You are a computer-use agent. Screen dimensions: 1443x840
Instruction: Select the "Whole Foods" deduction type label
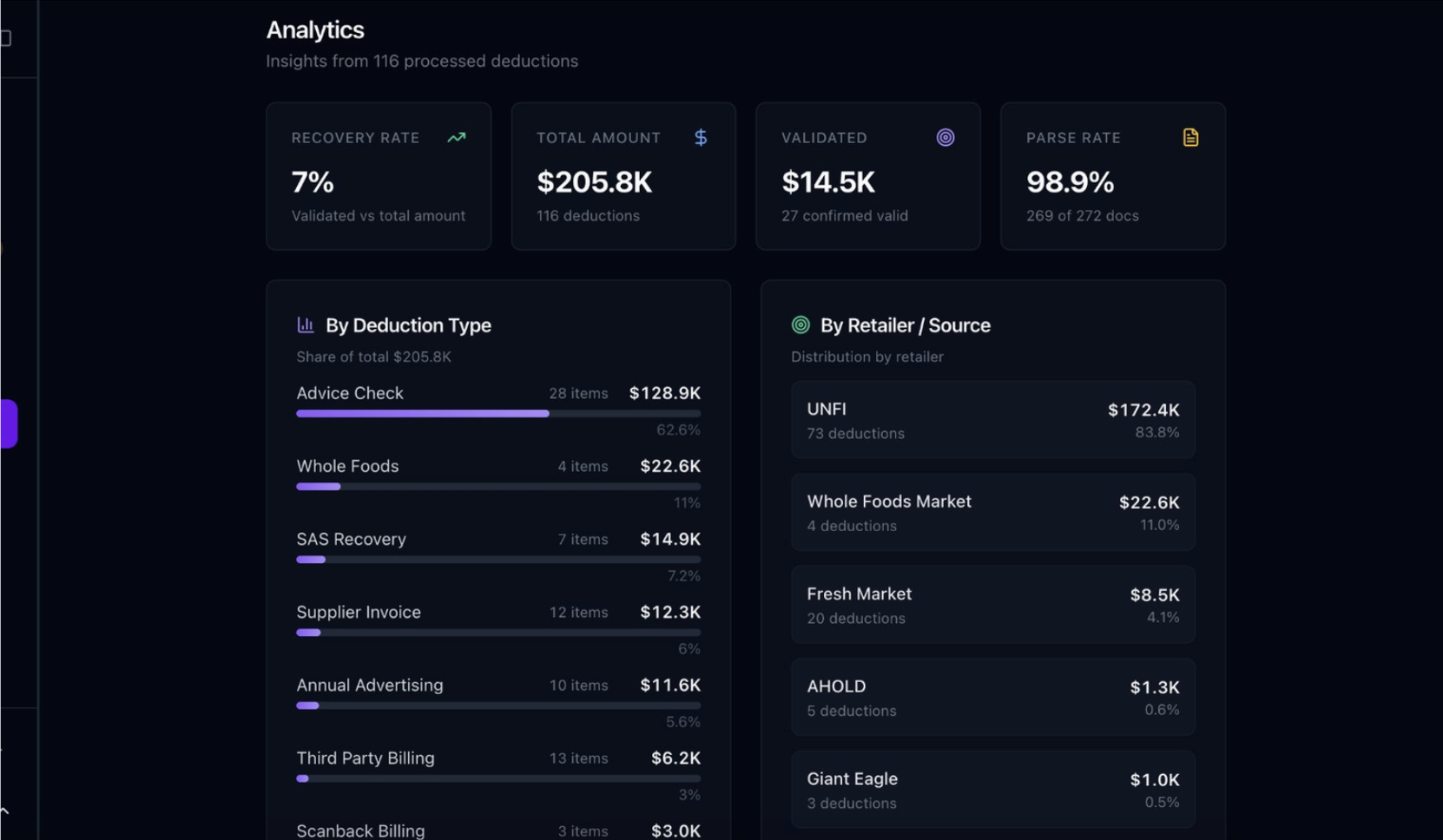(x=348, y=466)
